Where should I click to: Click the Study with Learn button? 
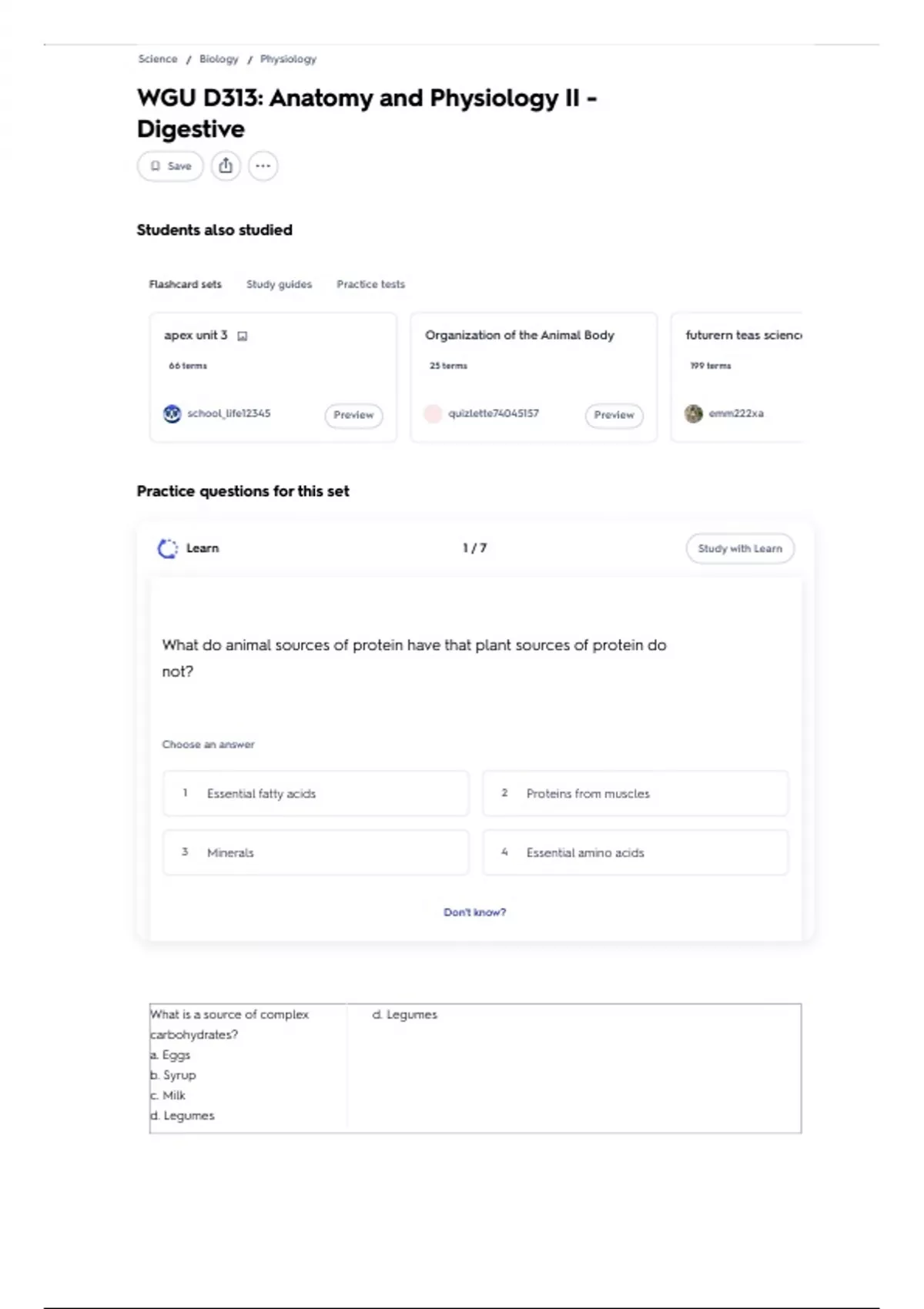pyautogui.click(x=740, y=548)
